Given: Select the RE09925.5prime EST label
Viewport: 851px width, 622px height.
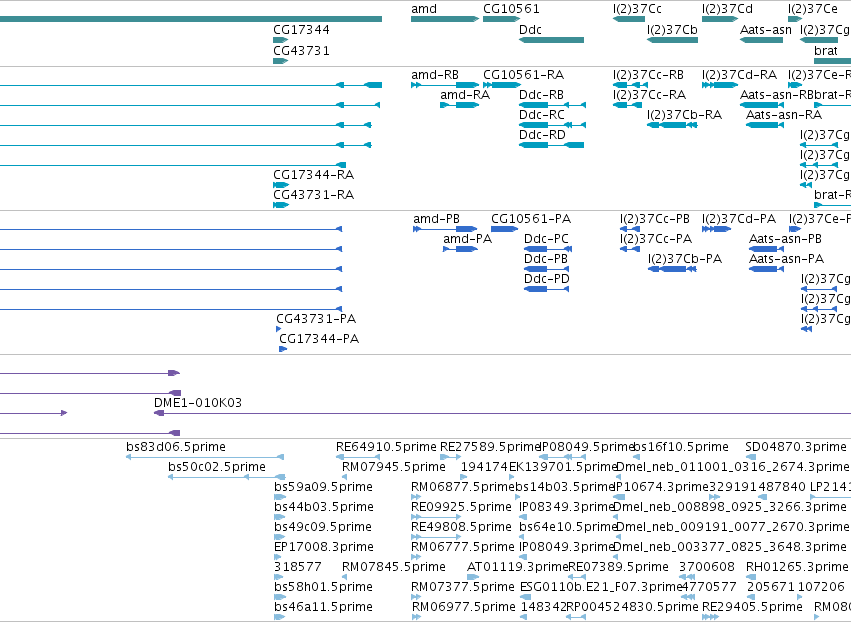Looking at the screenshot, I should click(x=461, y=507).
